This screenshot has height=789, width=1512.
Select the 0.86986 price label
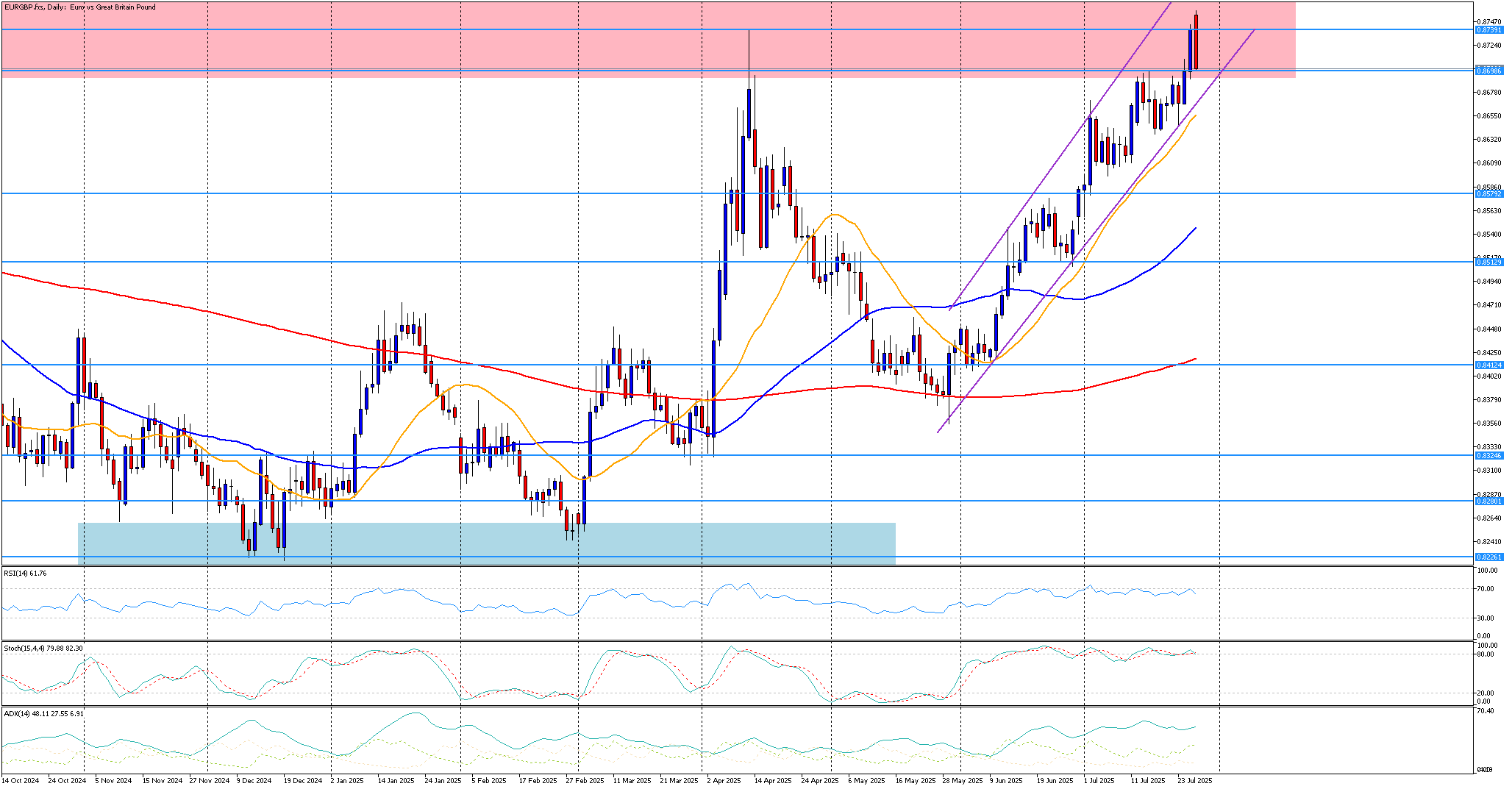pyautogui.click(x=1489, y=71)
